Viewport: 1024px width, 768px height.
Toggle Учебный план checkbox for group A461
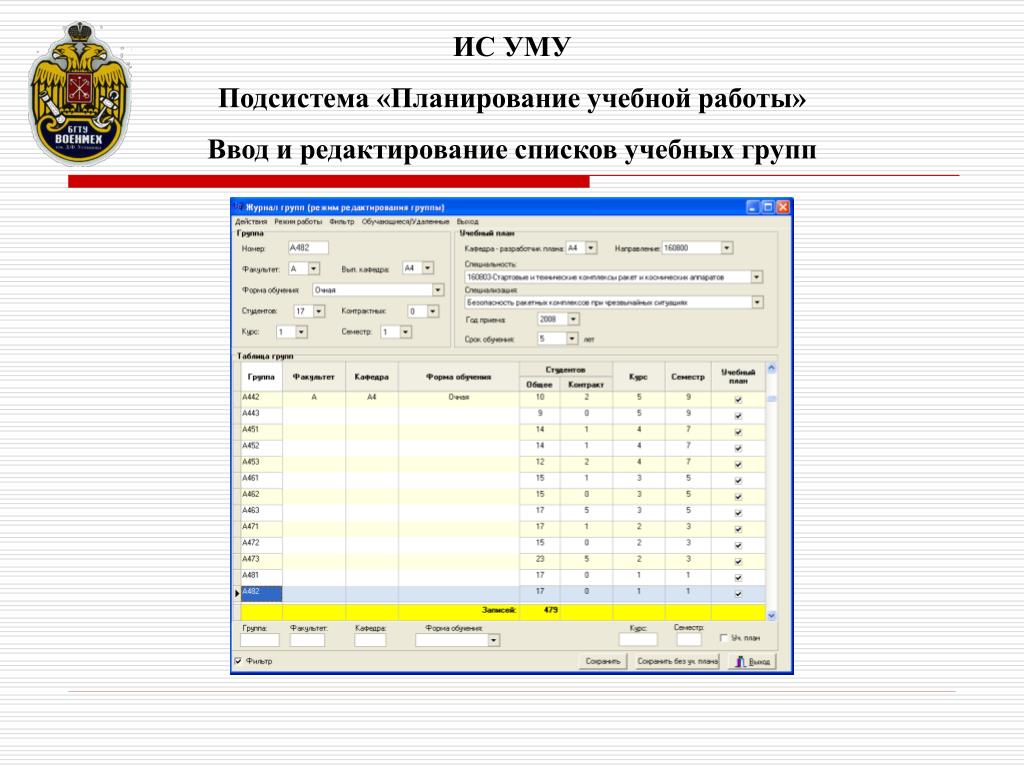pyautogui.click(x=739, y=481)
